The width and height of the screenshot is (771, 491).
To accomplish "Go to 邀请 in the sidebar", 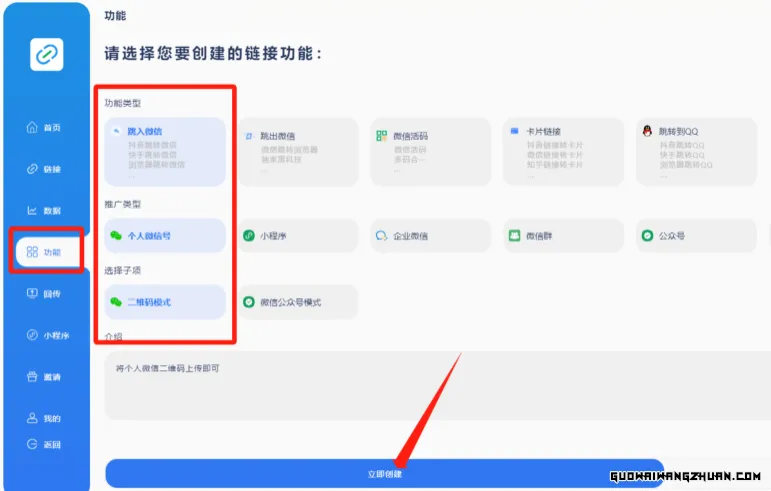I will [x=52, y=377].
